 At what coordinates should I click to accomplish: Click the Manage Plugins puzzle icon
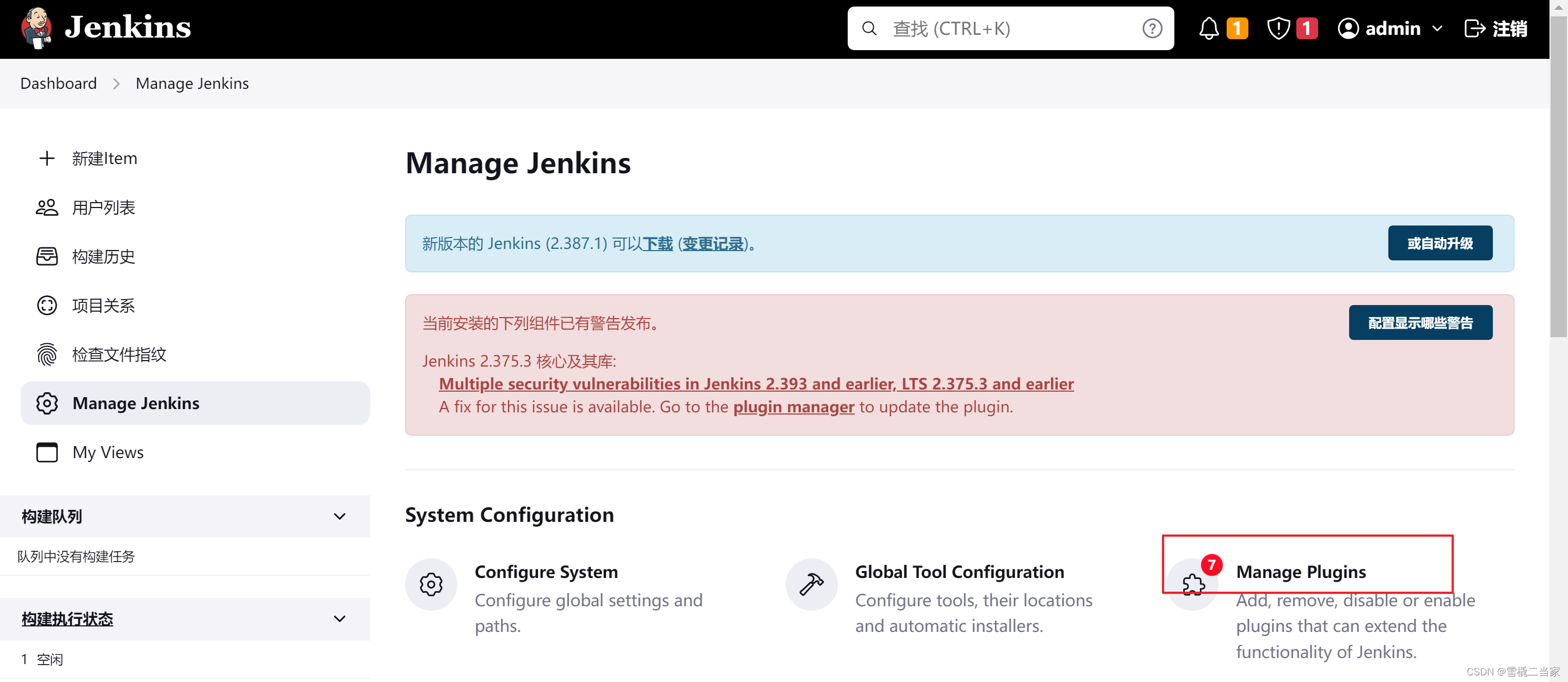point(1192,584)
